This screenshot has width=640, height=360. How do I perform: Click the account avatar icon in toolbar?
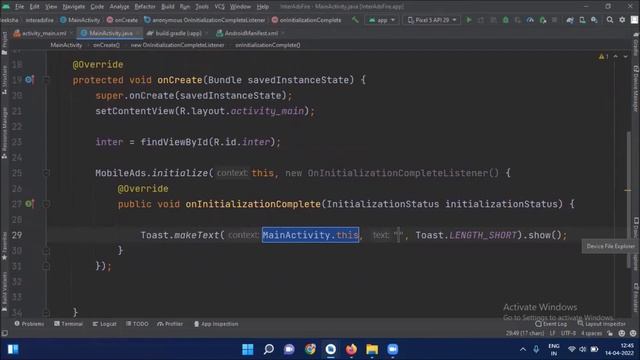coord(634,20)
